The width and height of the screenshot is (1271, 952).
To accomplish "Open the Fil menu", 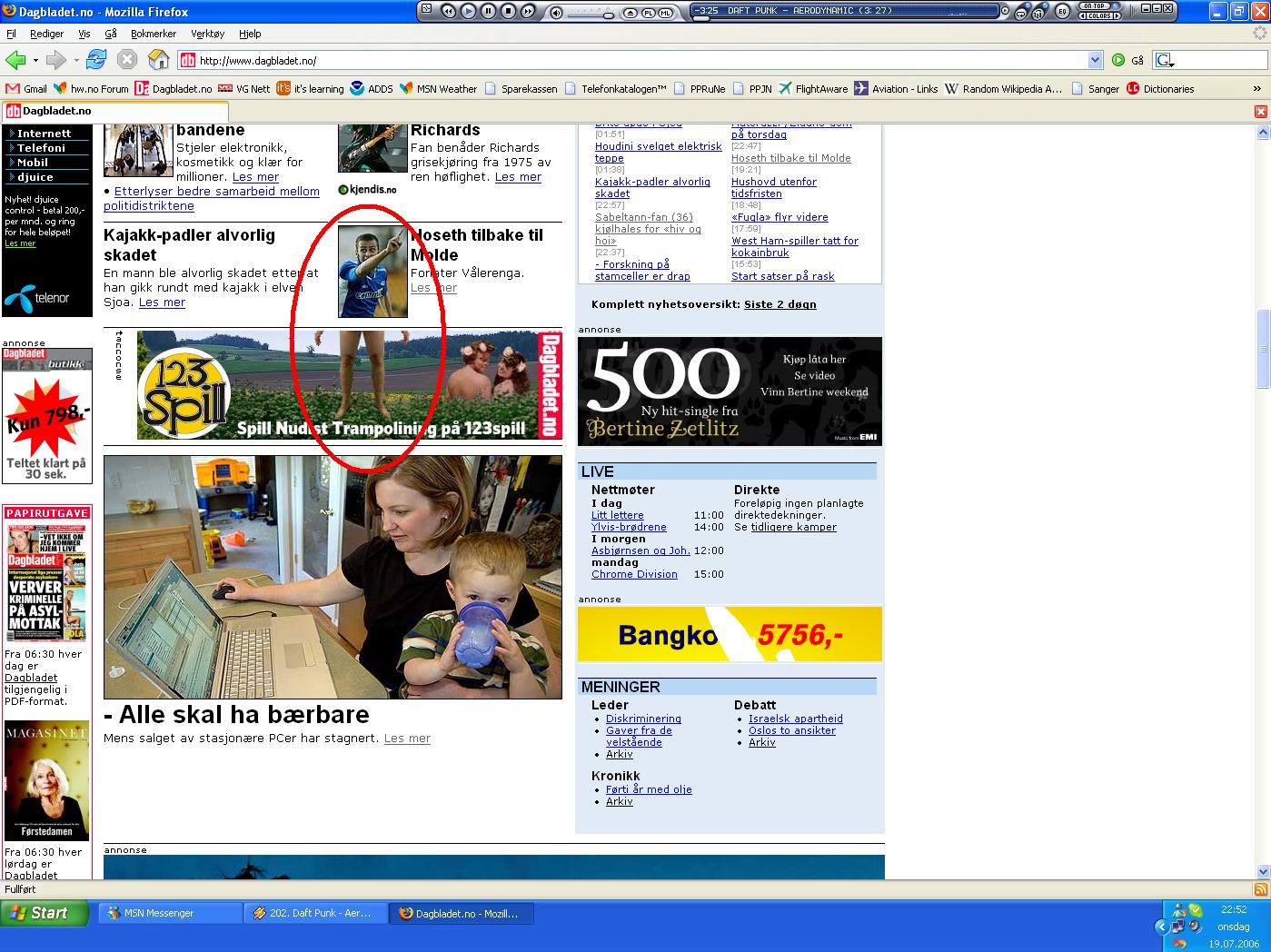I will tap(12, 34).
